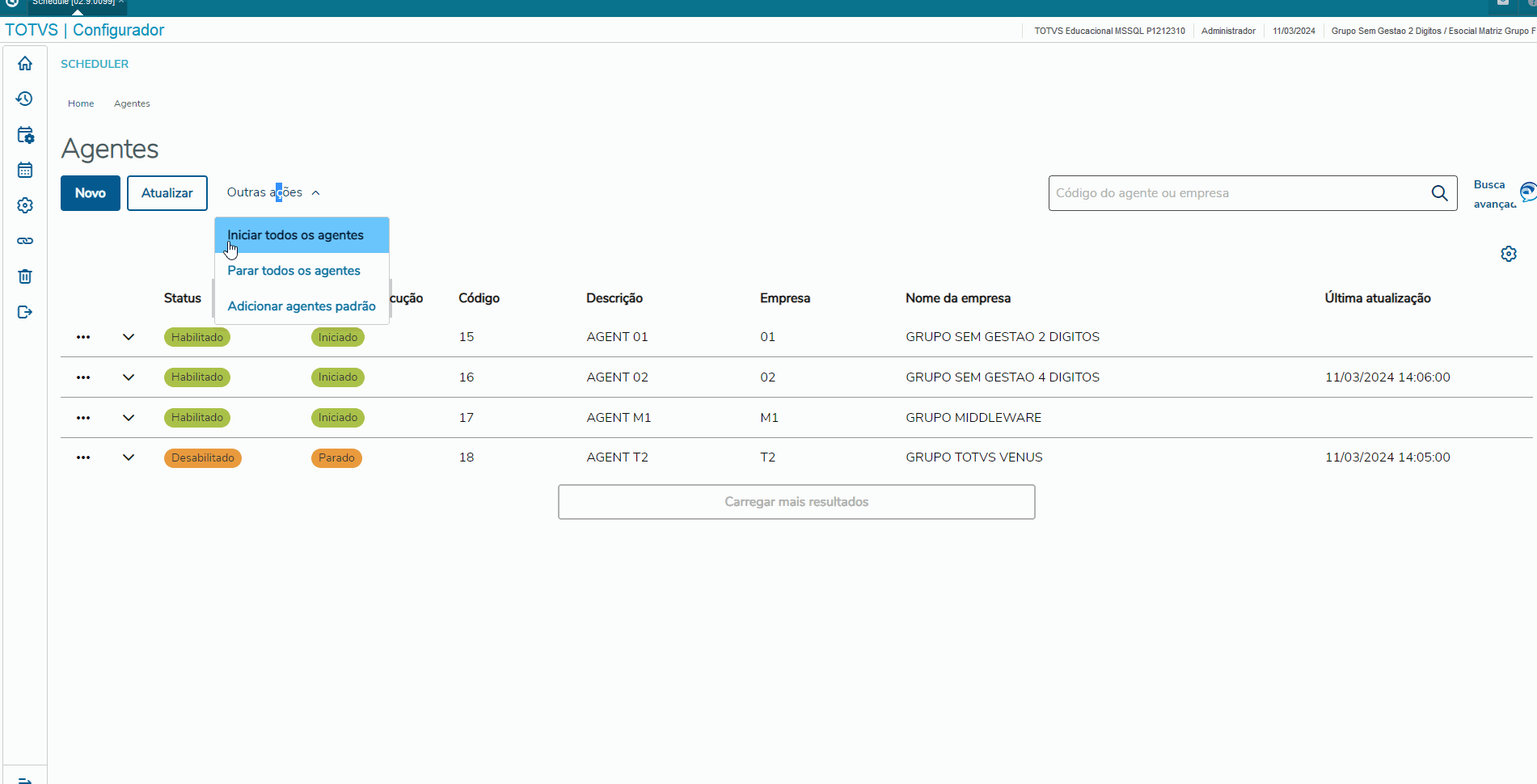Choose Adicionar agentes padrão option

point(301,306)
